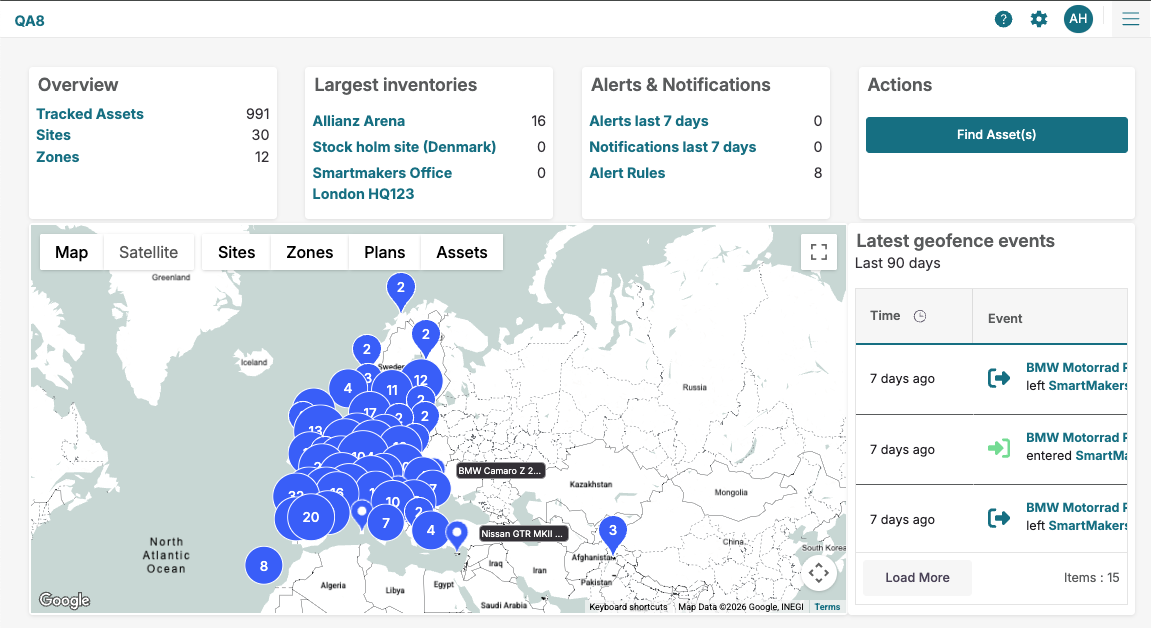Click the cluster marker 8 near the Atlantic
The width and height of the screenshot is (1151, 628).
click(264, 566)
